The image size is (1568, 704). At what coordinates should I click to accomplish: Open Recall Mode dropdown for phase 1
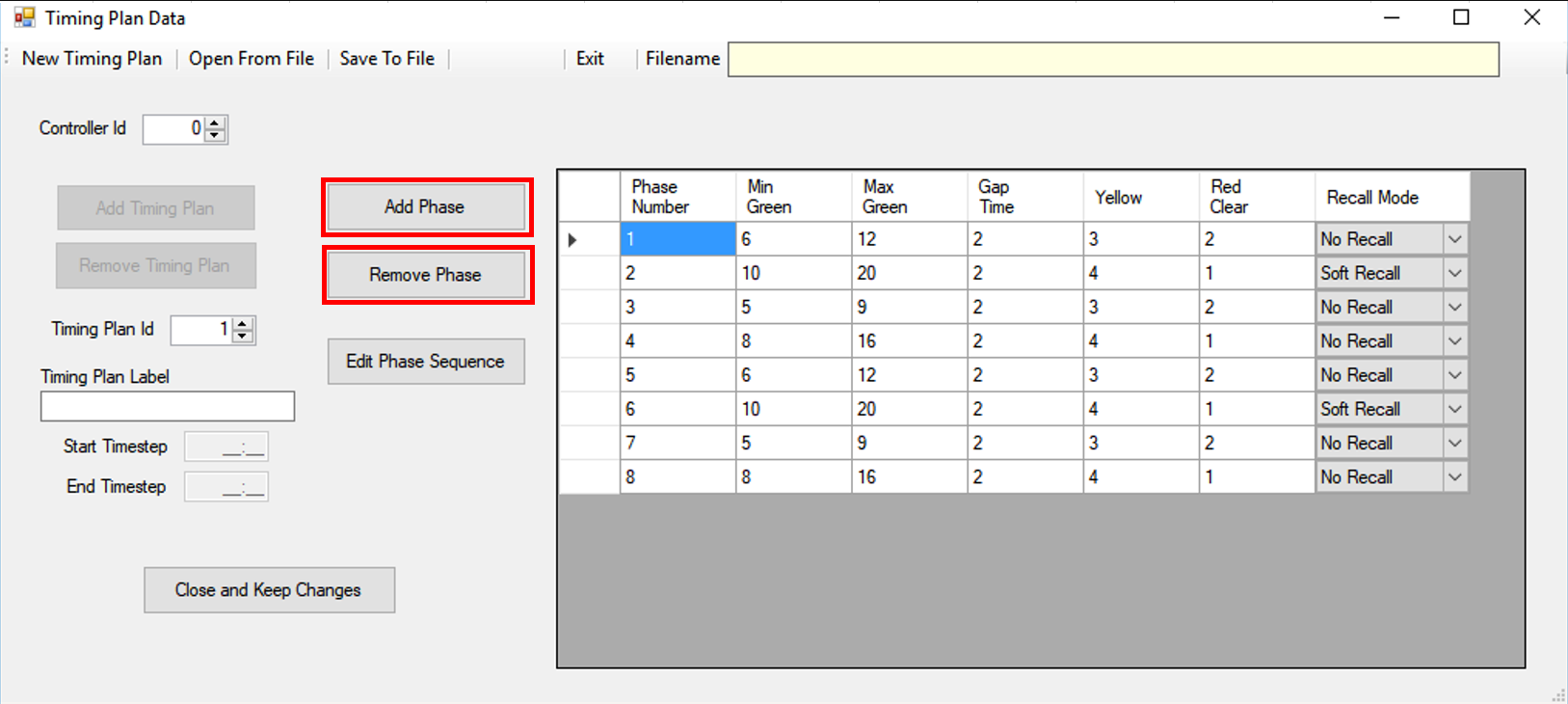[1455, 239]
